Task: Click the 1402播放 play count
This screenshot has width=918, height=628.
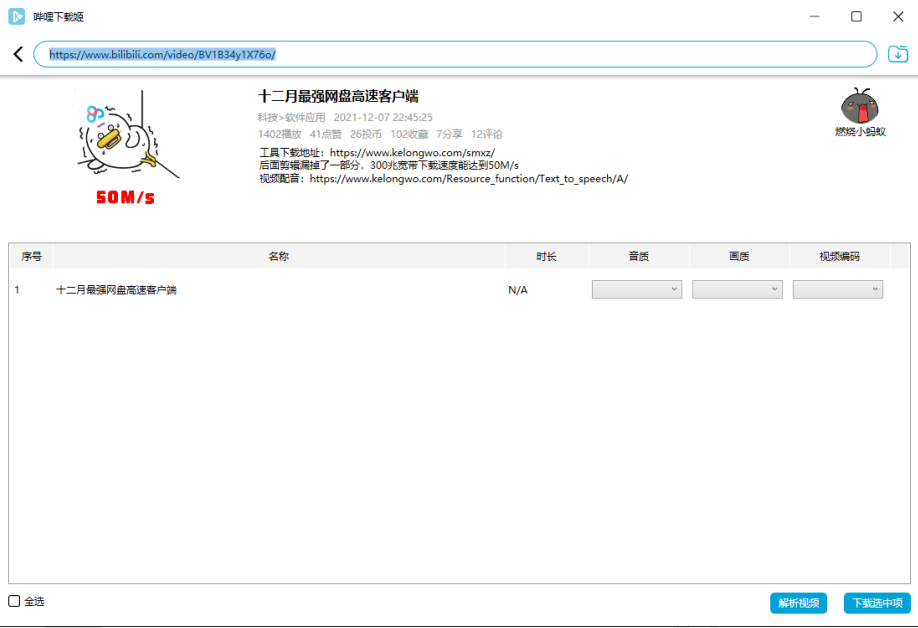Action: point(279,135)
